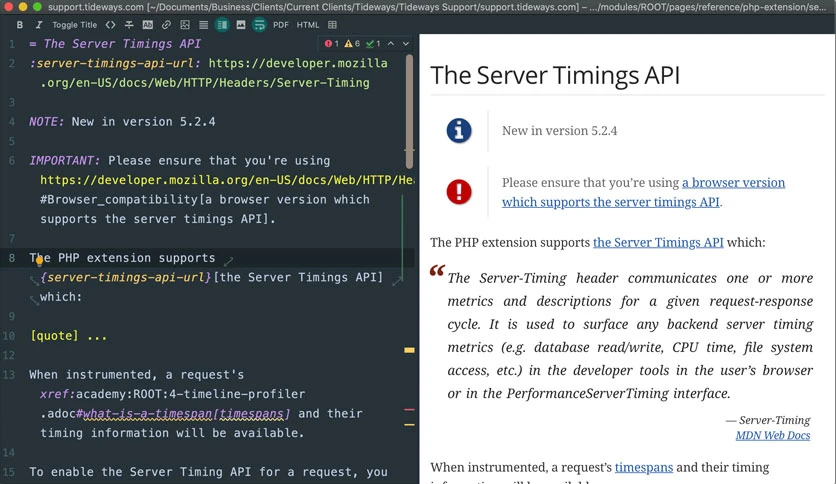Maximize the window with green button

click(37, 7)
